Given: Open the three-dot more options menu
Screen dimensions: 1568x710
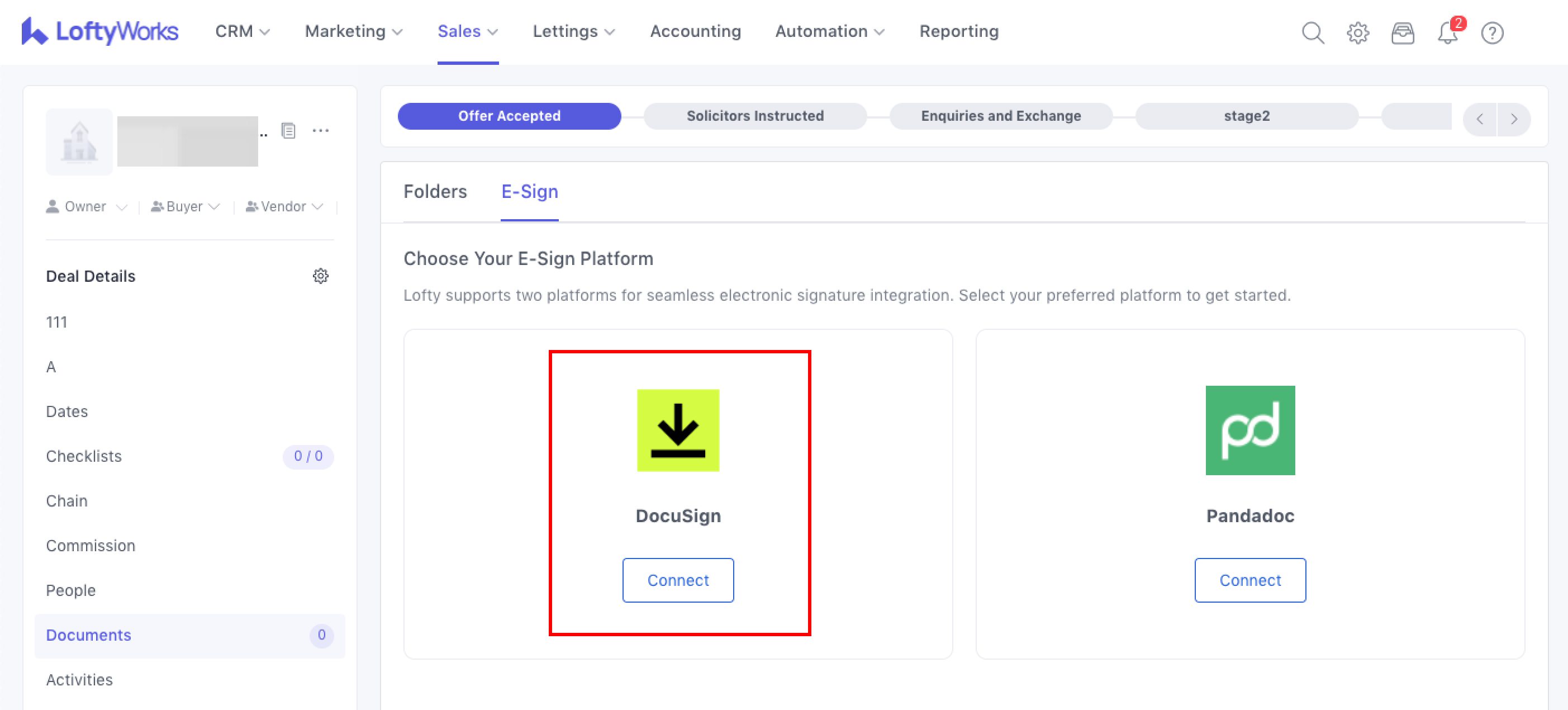Looking at the screenshot, I should 320,130.
